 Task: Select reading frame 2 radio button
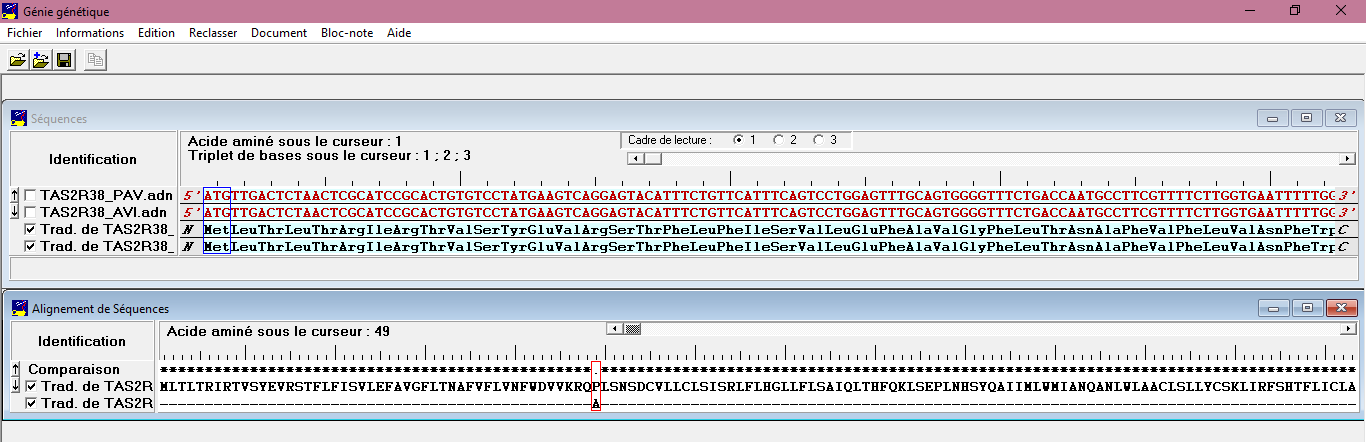pyautogui.click(x=779, y=140)
